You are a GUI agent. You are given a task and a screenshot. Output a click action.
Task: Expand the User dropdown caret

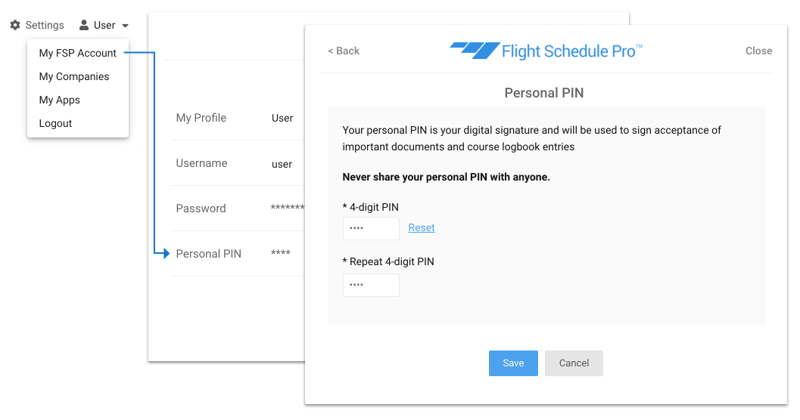tap(125, 26)
